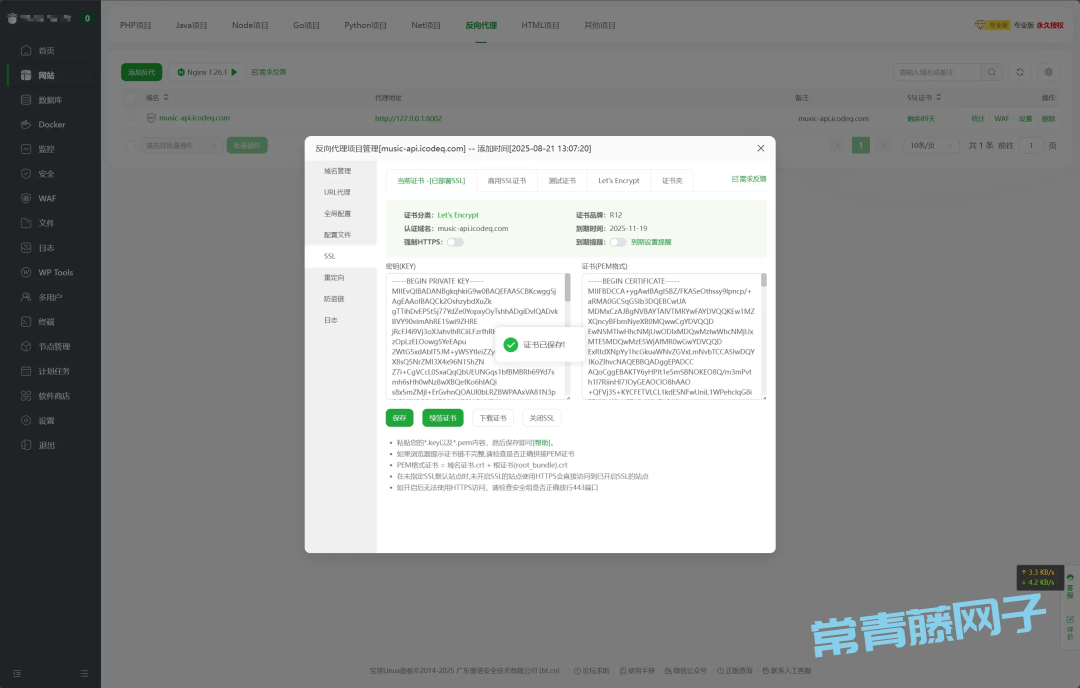Click the 下载证书 download button
This screenshot has width=1080, height=688.
(492, 418)
